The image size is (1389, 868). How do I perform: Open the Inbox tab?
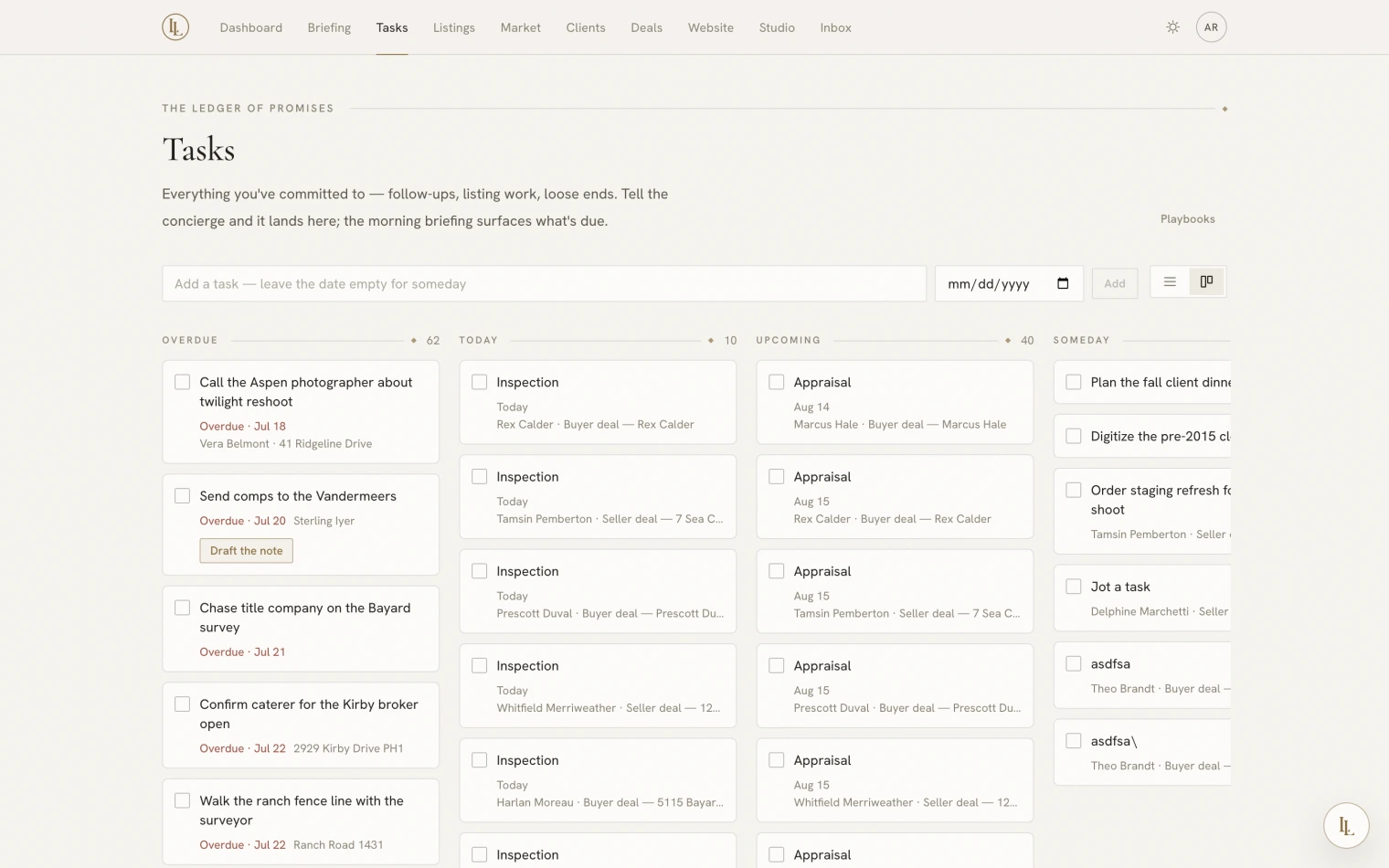(835, 27)
